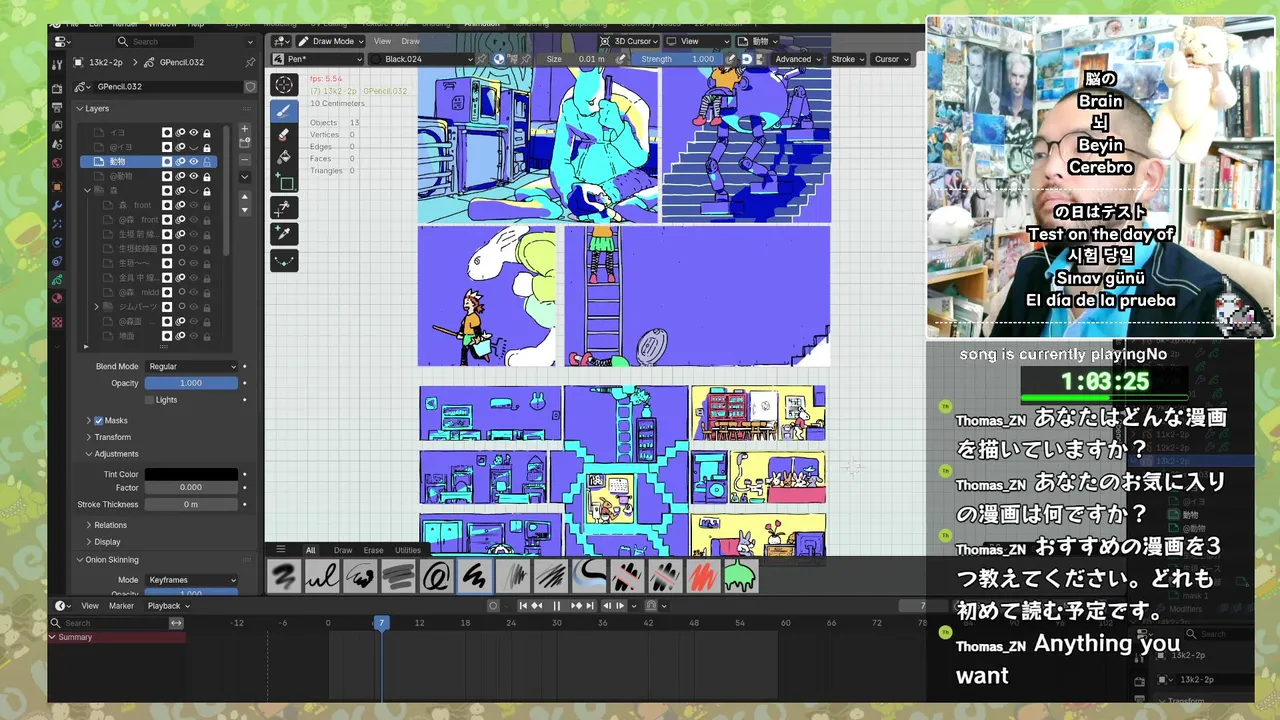Open the timeline Playback menu
1280x720 pixels.
pos(168,606)
